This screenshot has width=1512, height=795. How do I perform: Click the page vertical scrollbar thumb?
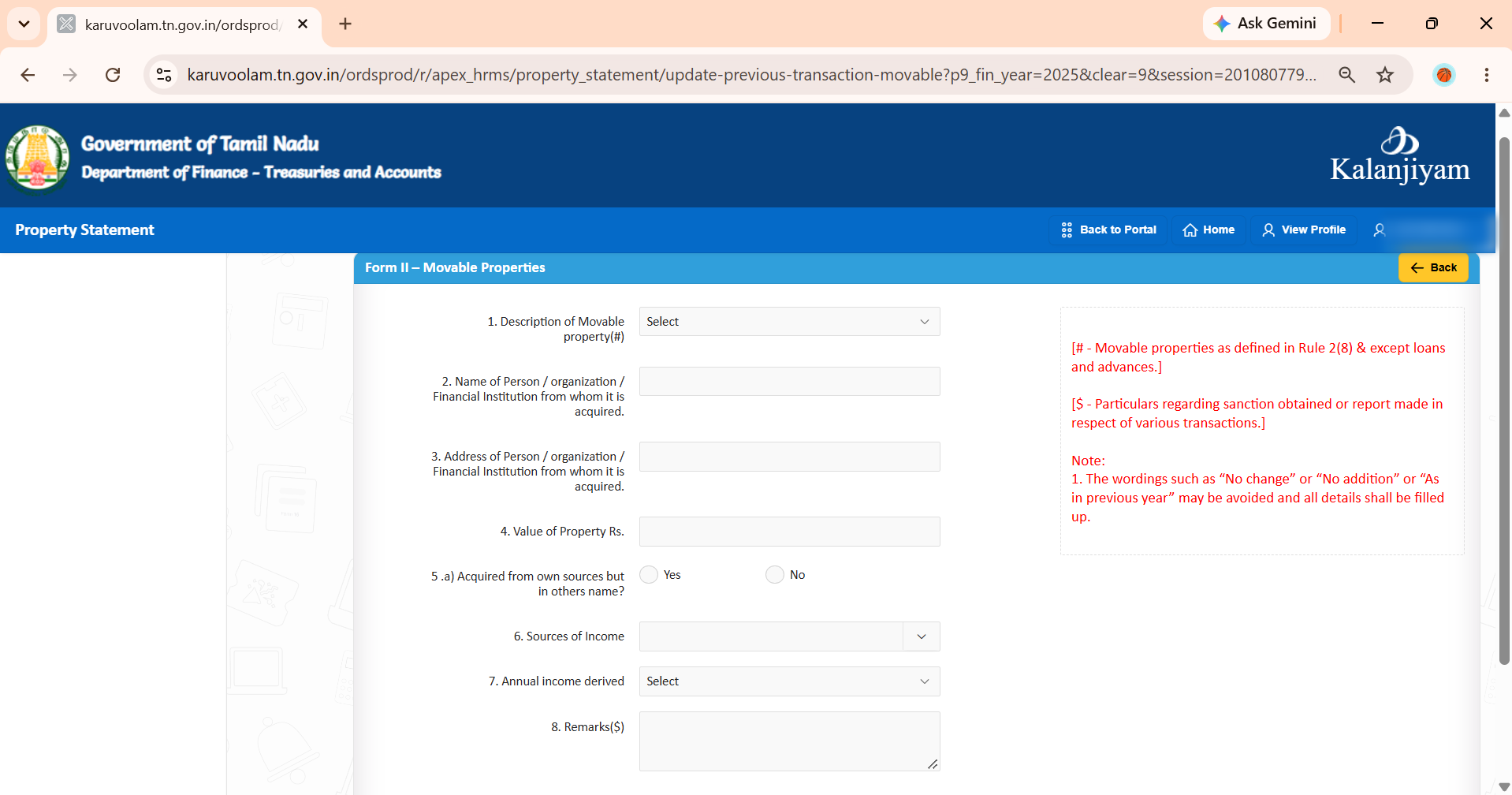1504,401
